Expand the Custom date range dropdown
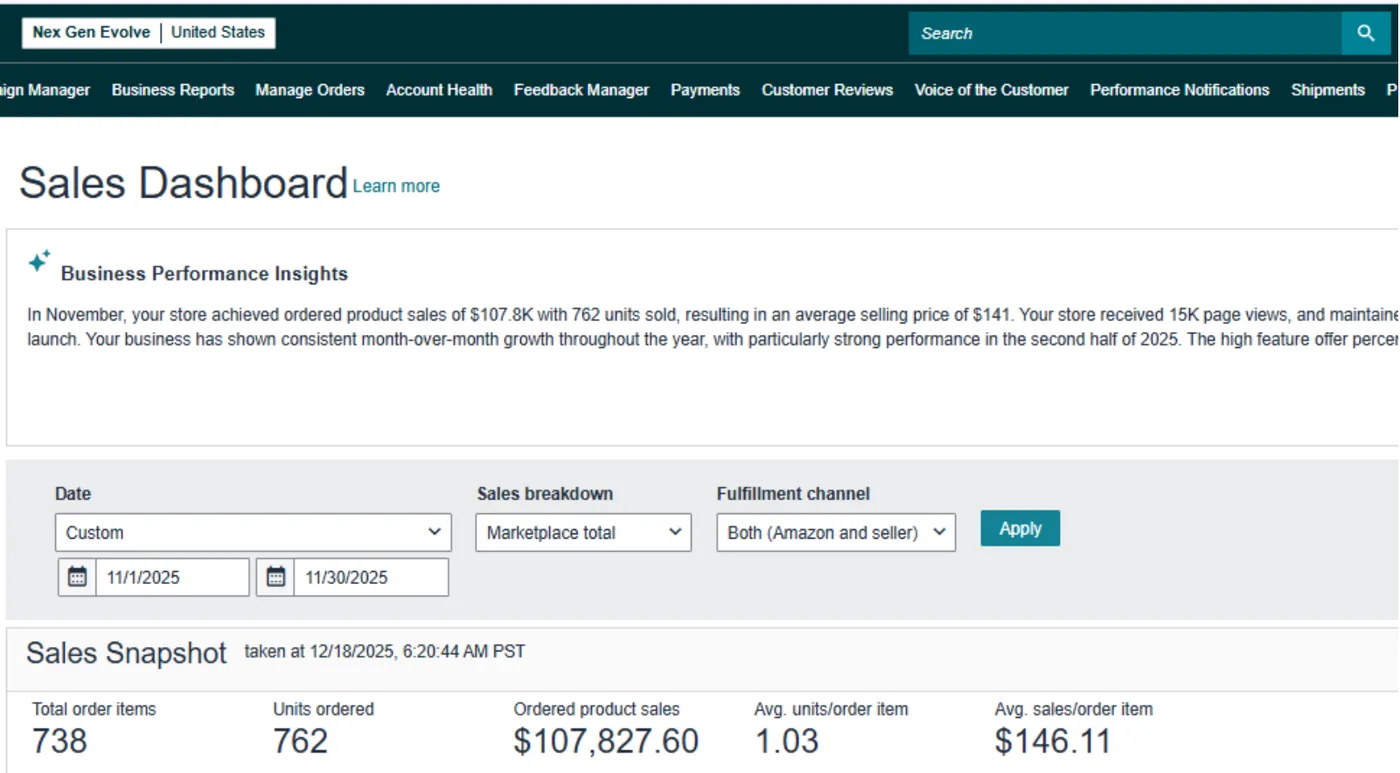1400x773 pixels. pyautogui.click(x=253, y=532)
